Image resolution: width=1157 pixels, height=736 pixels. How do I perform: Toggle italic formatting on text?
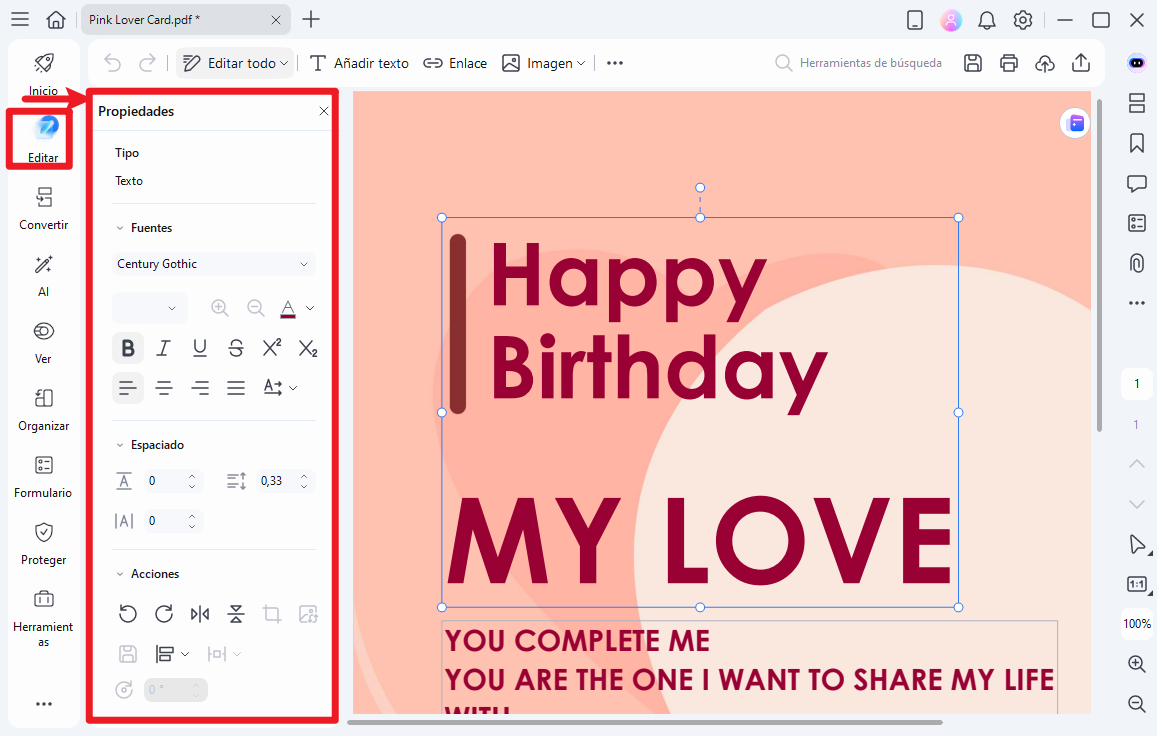coord(164,348)
